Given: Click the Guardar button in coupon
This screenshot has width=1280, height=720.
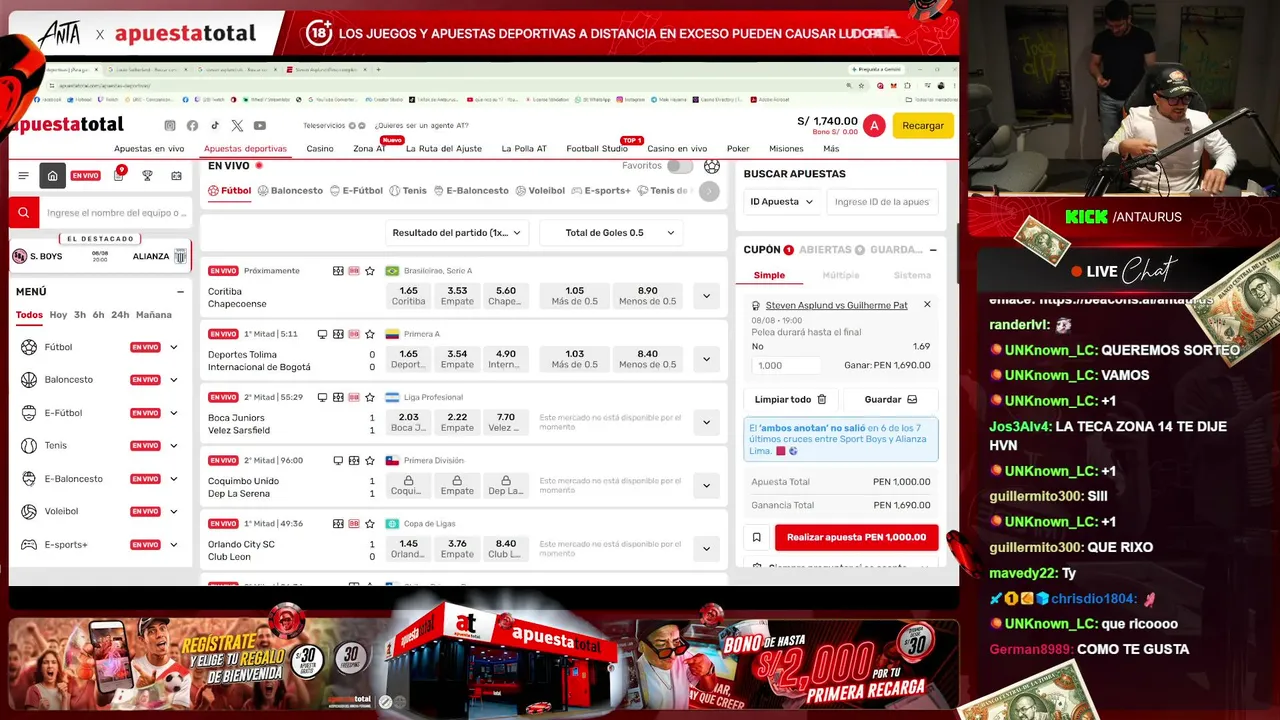Looking at the screenshot, I should (x=890, y=399).
